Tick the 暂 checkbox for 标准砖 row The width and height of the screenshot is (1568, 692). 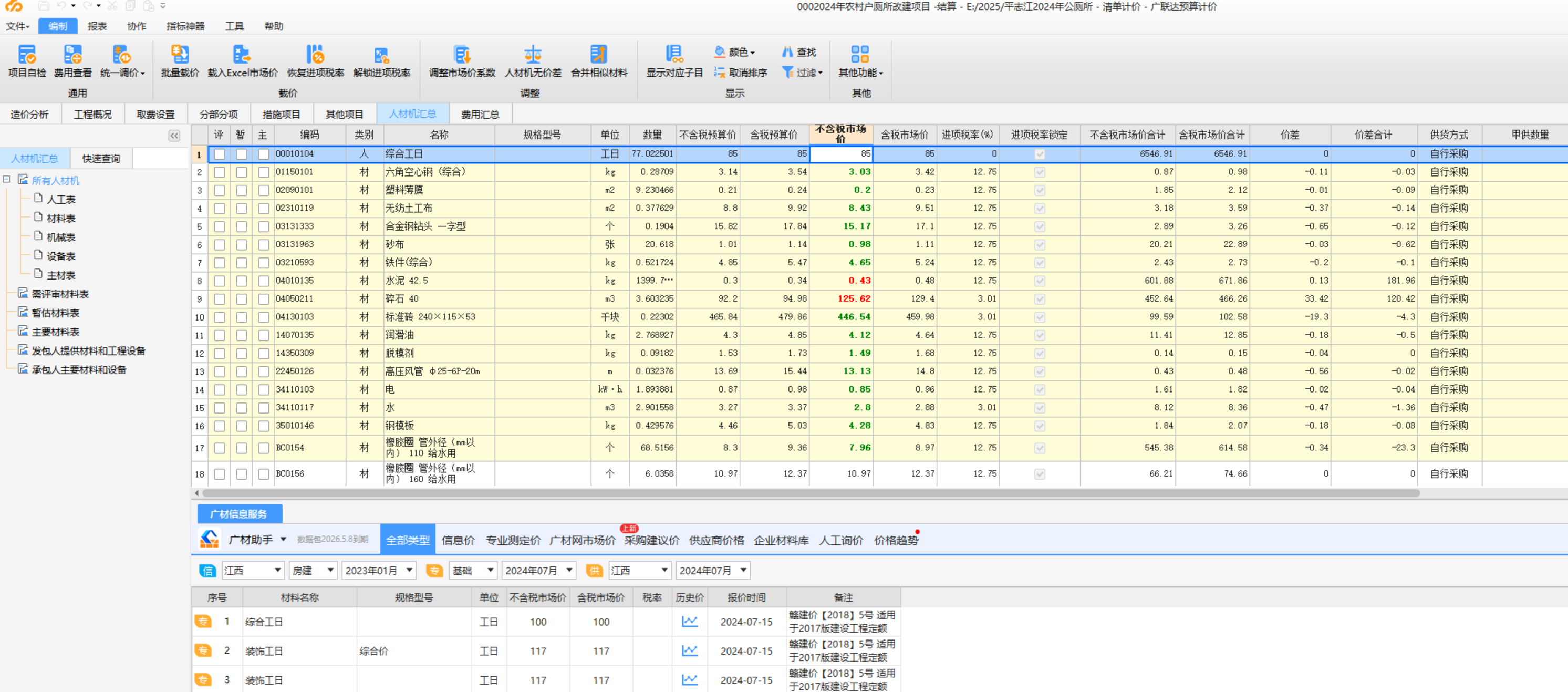(241, 318)
